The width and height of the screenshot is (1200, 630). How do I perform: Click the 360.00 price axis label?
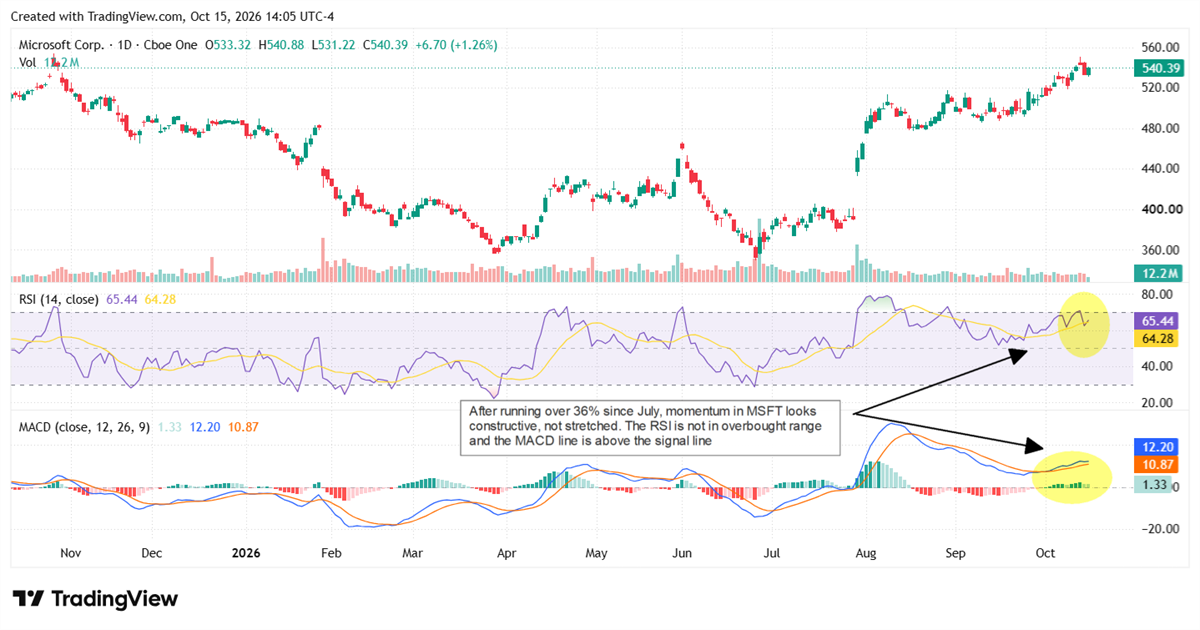tap(1160, 251)
